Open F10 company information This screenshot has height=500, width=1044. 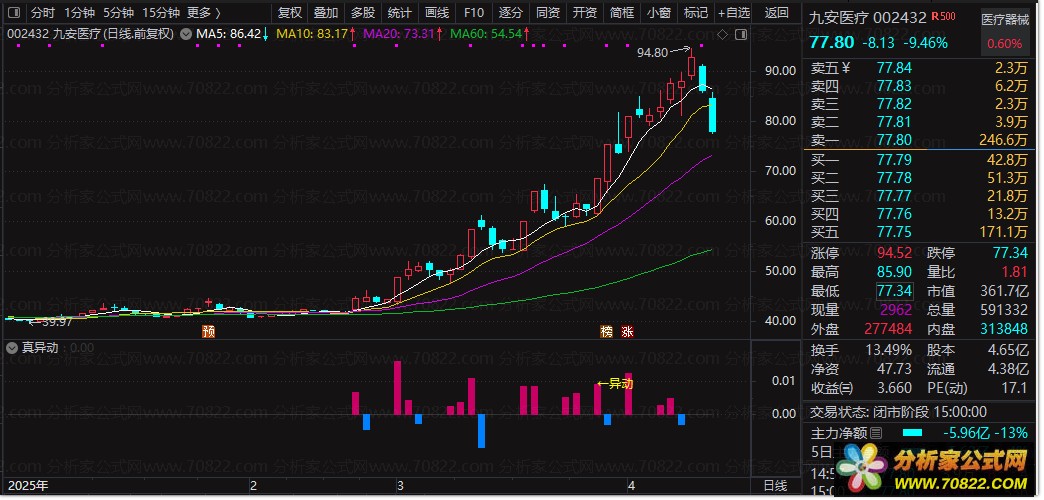[473, 12]
